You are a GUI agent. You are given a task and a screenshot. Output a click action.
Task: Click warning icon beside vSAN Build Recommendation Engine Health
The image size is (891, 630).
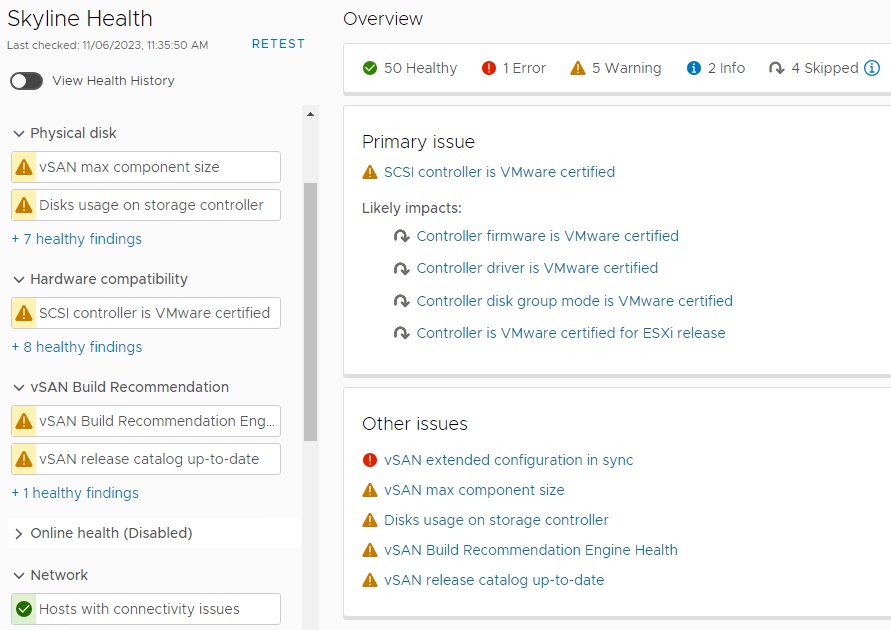pyautogui.click(x=370, y=550)
